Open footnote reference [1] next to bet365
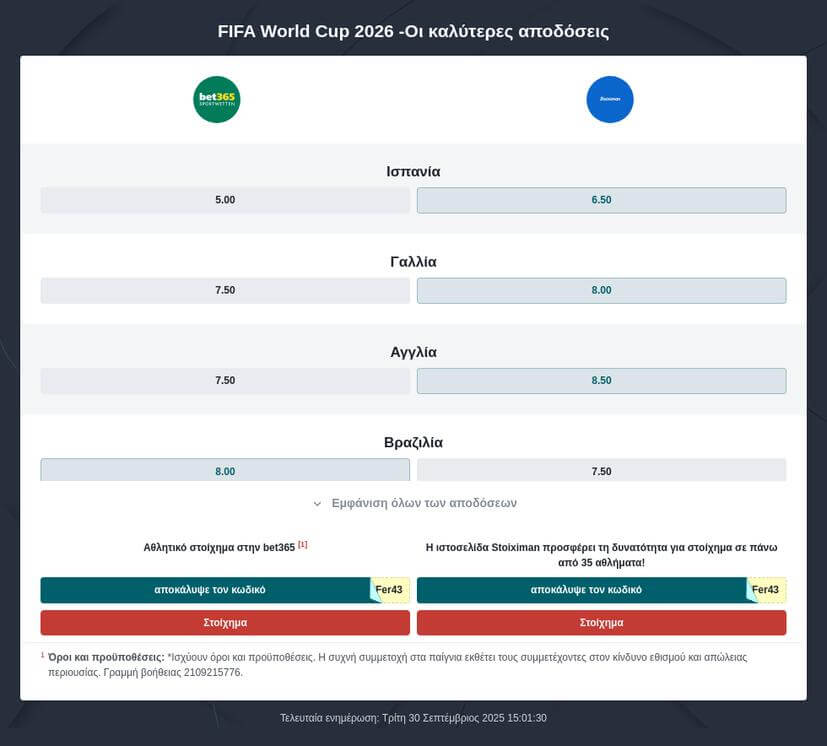Viewport: 827px width, 746px height. 303,545
